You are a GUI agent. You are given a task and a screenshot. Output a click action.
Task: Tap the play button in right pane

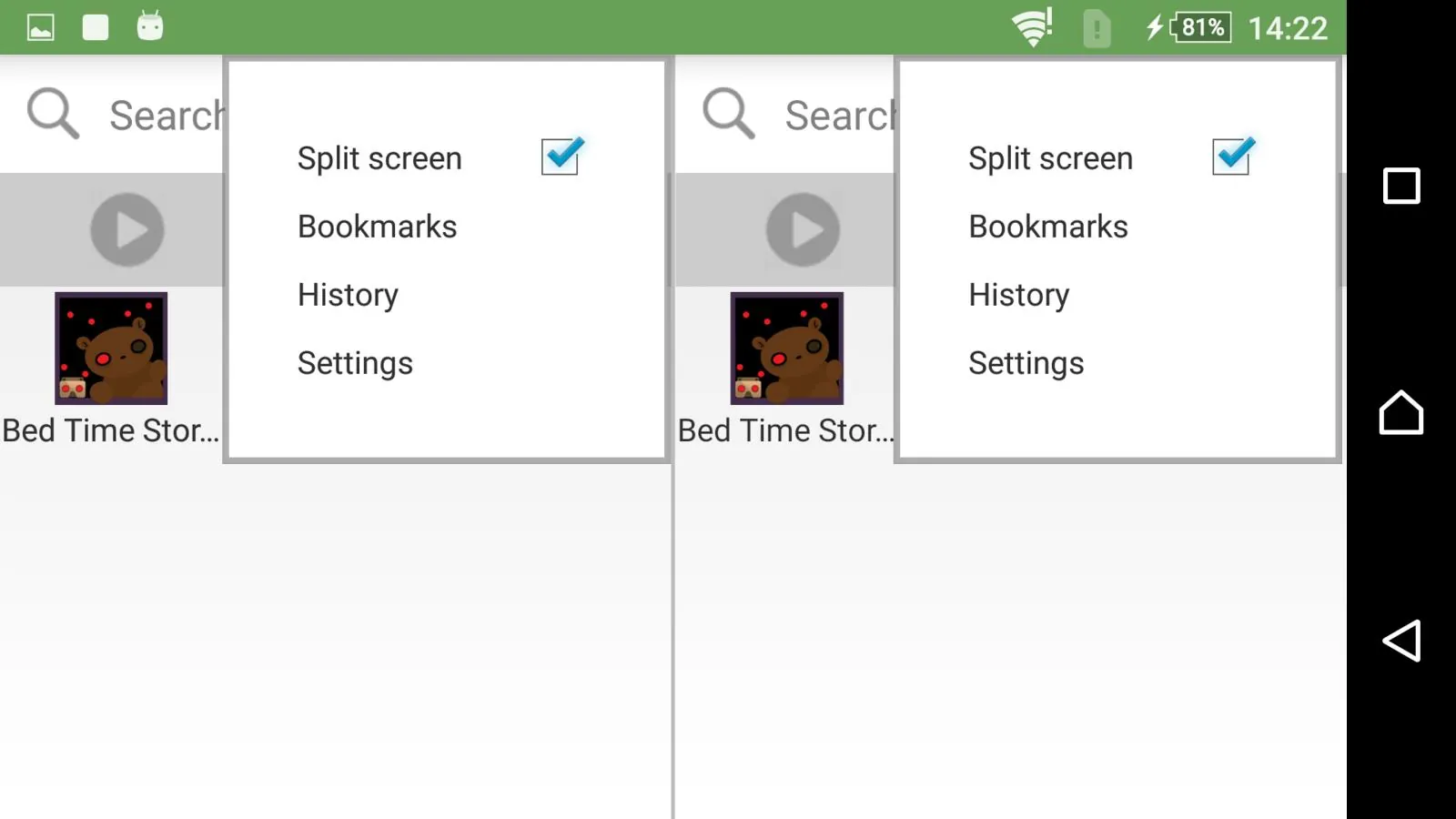click(x=803, y=229)
